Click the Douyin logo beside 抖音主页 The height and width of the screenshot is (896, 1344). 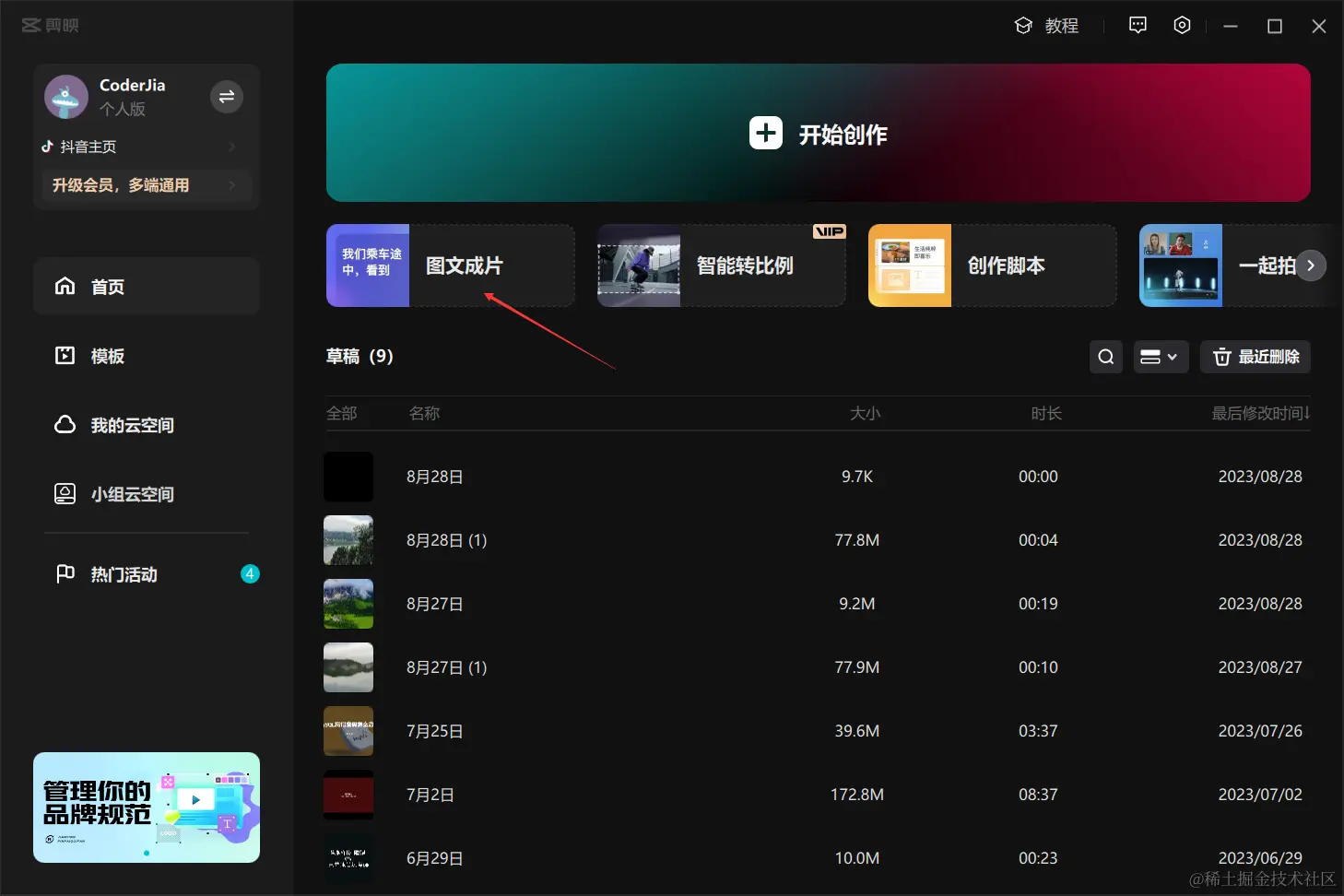tap(48, 147)
